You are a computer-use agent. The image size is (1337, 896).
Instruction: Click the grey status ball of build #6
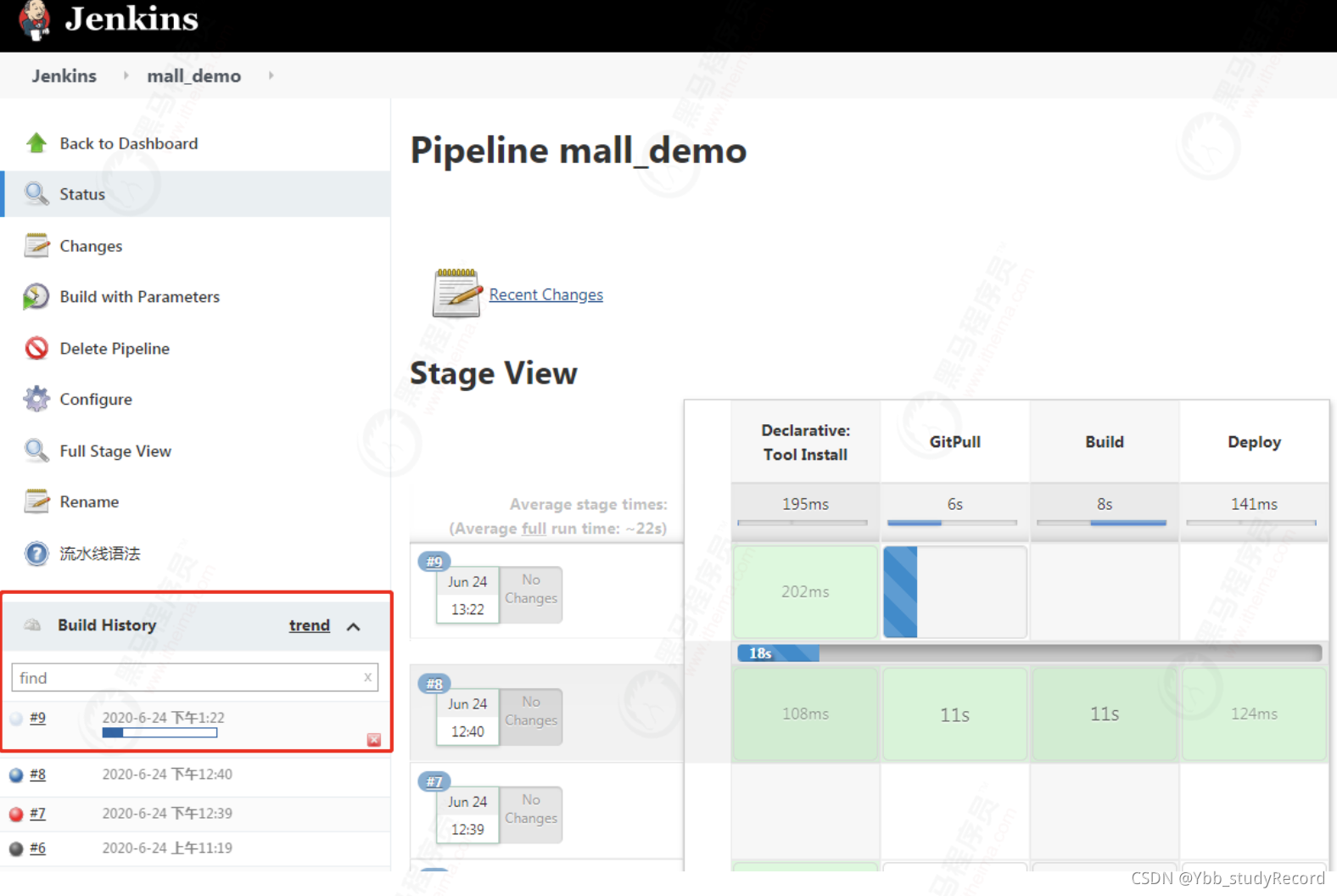pos(16,848)
